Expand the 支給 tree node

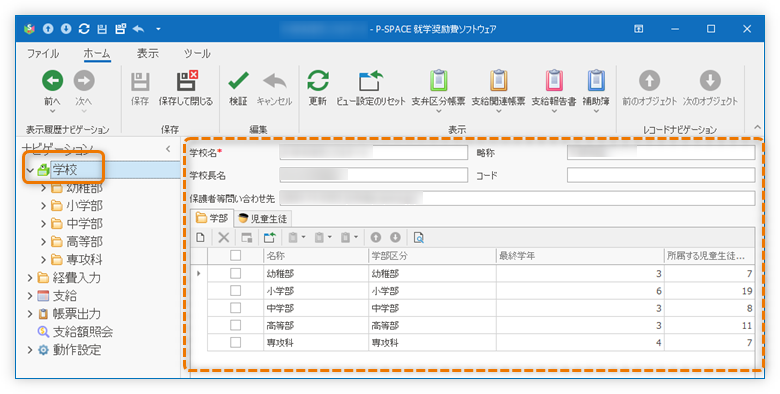(30, 296)
